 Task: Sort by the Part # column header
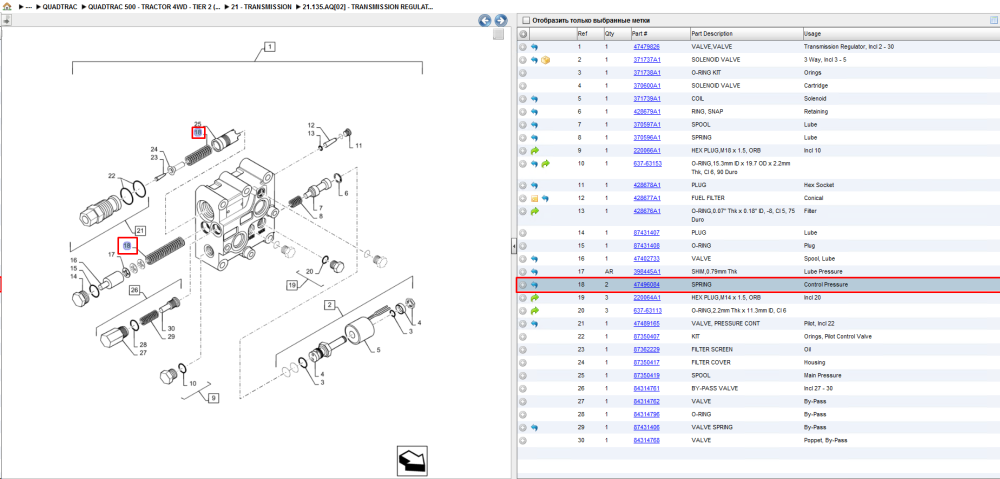[x=659, y=34]
